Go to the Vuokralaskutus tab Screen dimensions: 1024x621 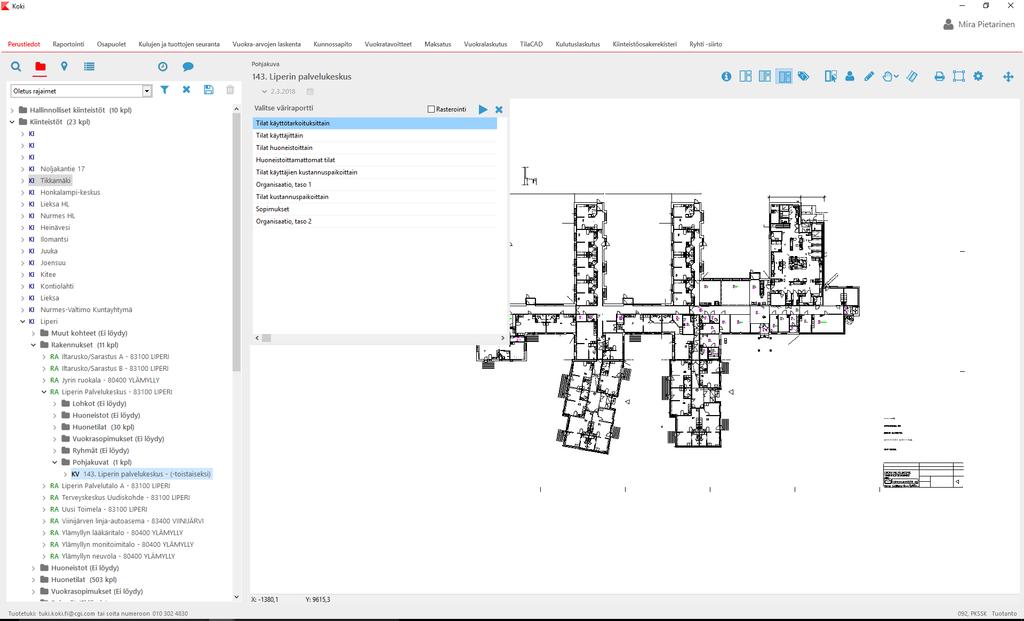485,44
